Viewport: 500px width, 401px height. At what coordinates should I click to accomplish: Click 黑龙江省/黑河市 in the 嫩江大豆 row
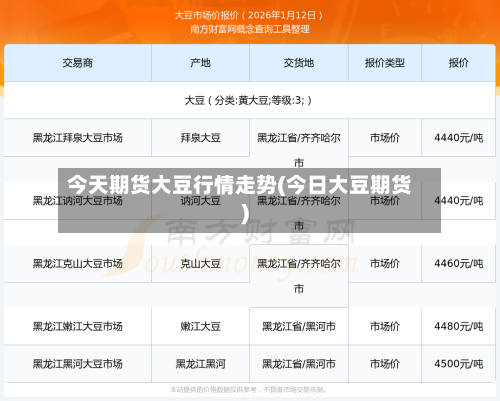(x=299, y=326)
